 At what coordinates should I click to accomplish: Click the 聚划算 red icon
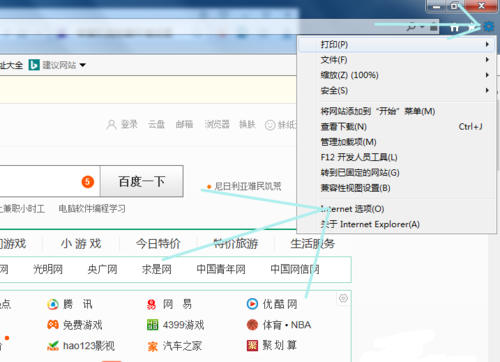252,345
